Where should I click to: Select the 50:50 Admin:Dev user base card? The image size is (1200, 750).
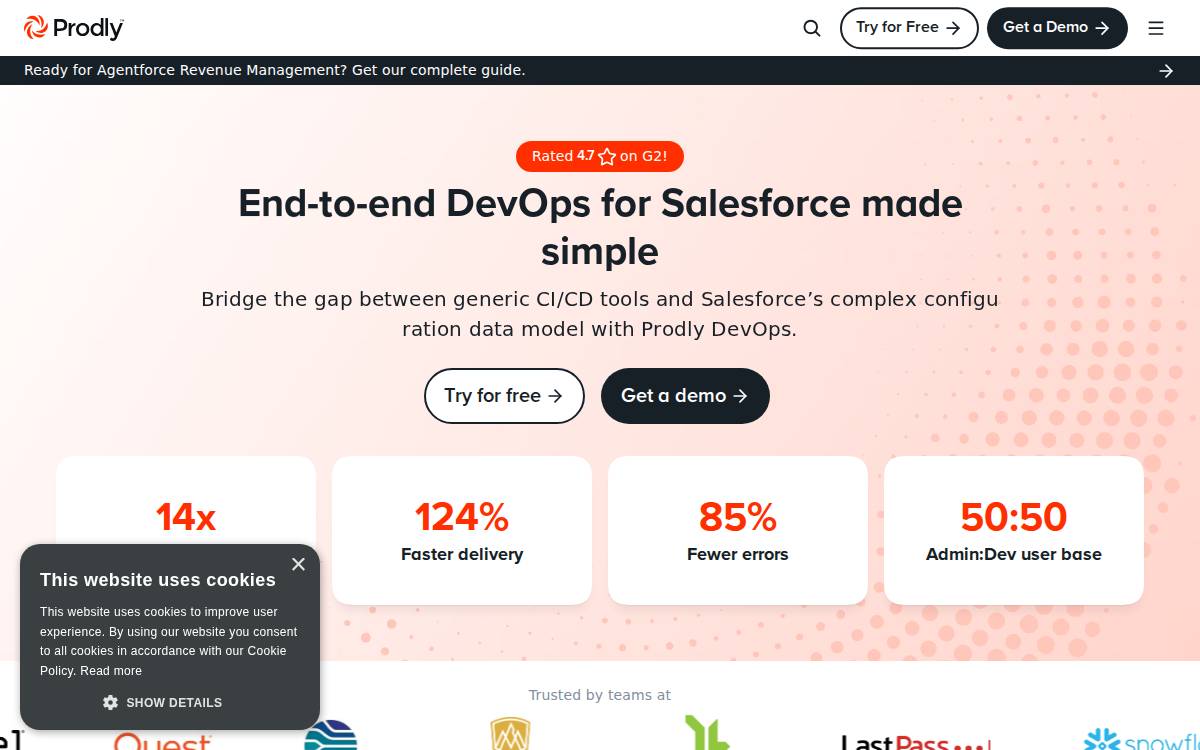click(x=1014, y=530)
